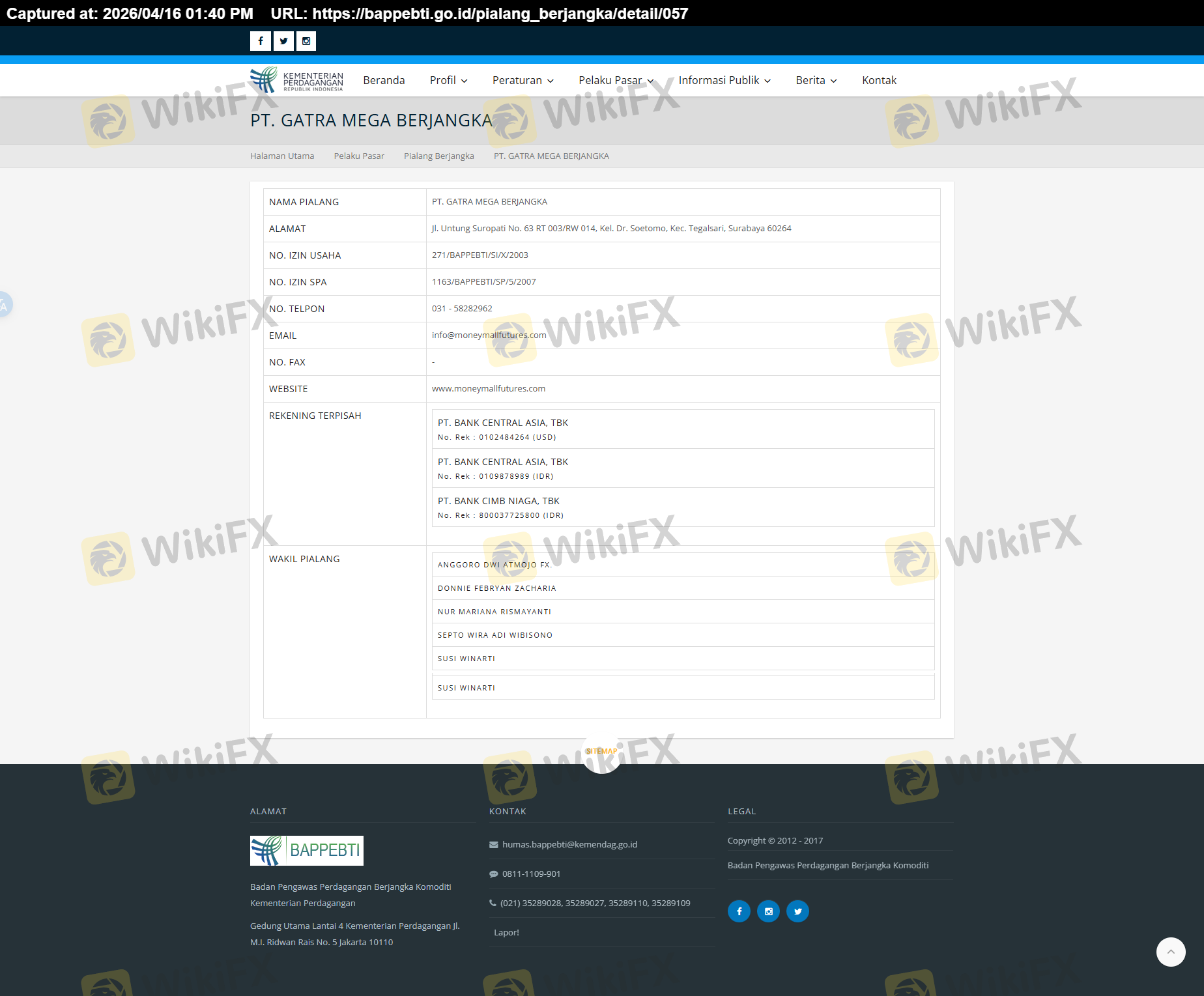Viewport: 1204px width, 996px height.
Task: Expand the Profil dropdown menu
Action: pos(449,80)
